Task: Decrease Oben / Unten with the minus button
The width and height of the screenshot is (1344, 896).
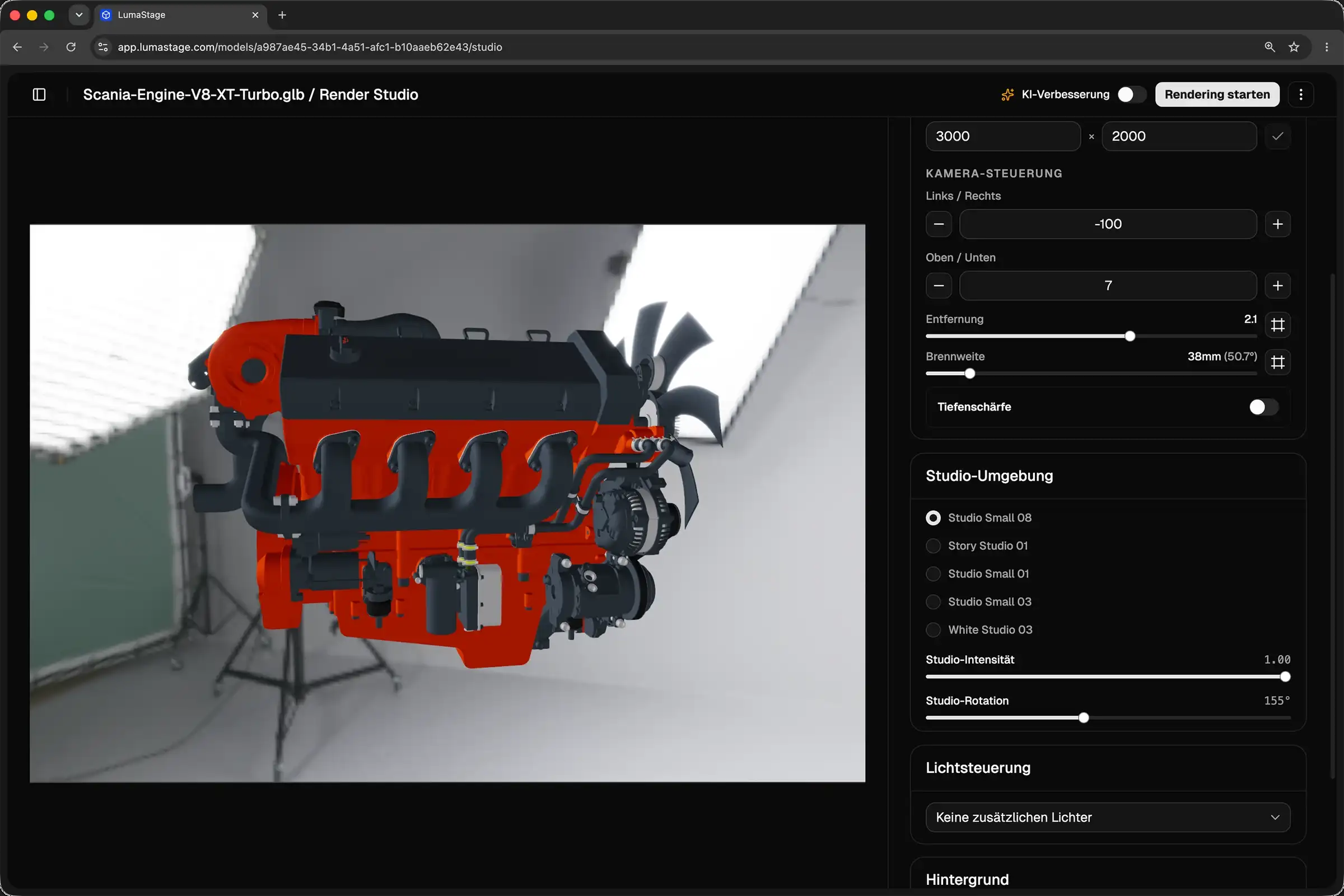Action: (939, 286)
